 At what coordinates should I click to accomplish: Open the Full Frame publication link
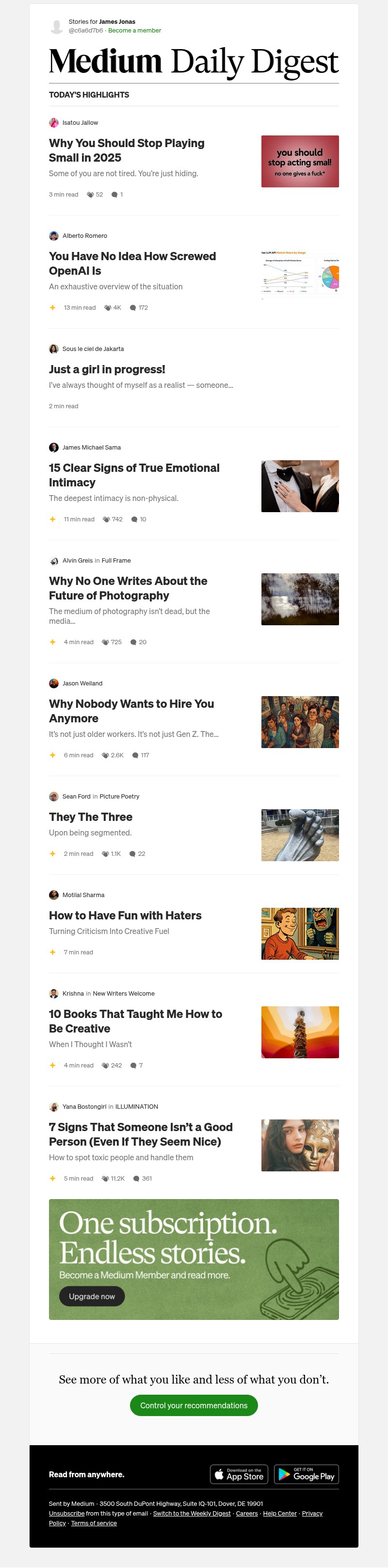click(116, 561)
